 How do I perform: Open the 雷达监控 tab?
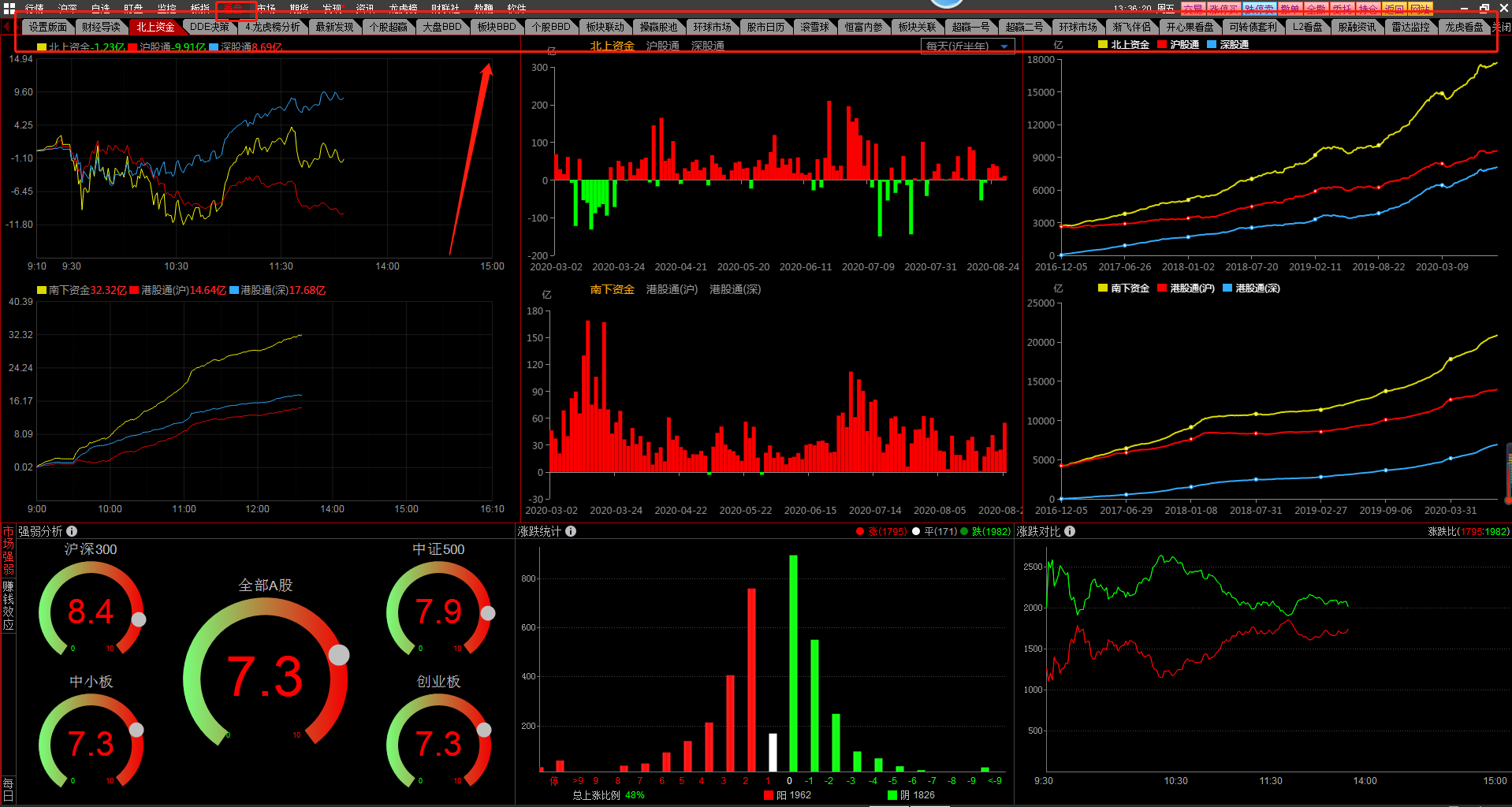tap(1410, 27)
